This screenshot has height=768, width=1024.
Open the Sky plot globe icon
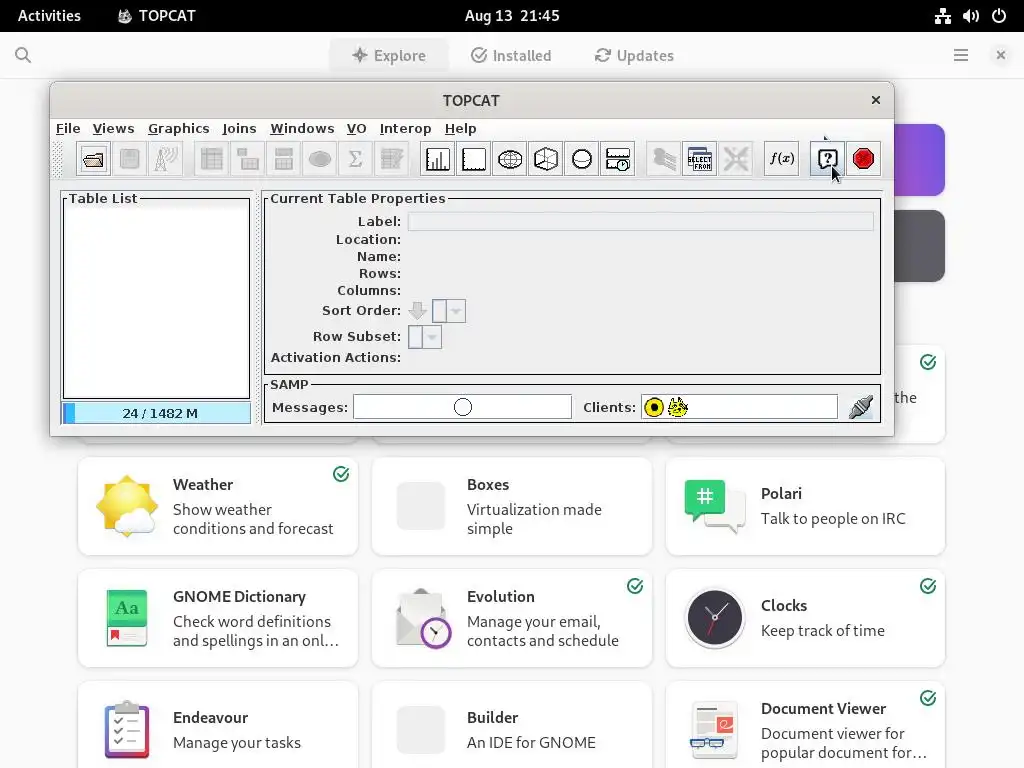tap(509, 159)
